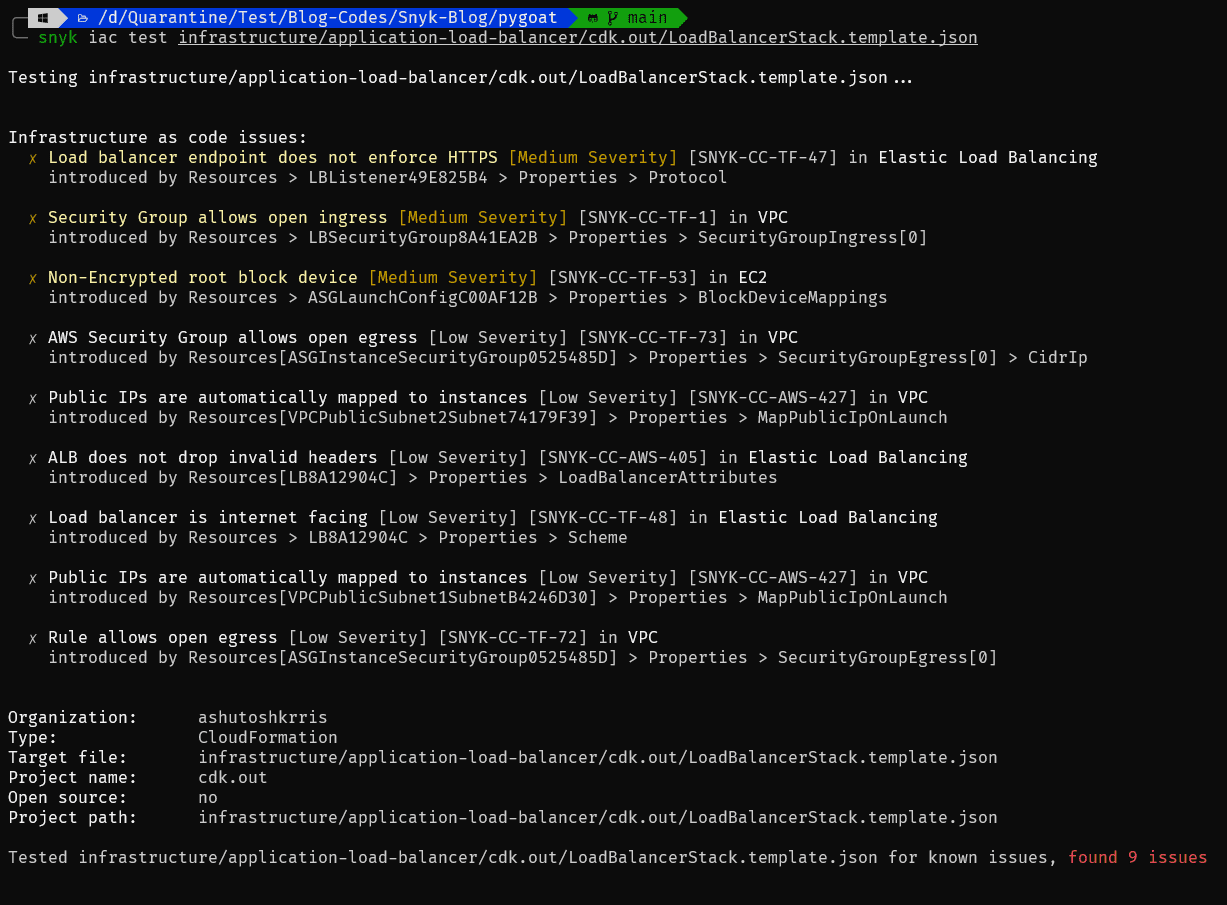Viewport: 1227px width, 905px height.
Task: Click the LBSecurityGroup8A41EA2B resource path line
Action: pyautogui.click(x=488, y=237)
